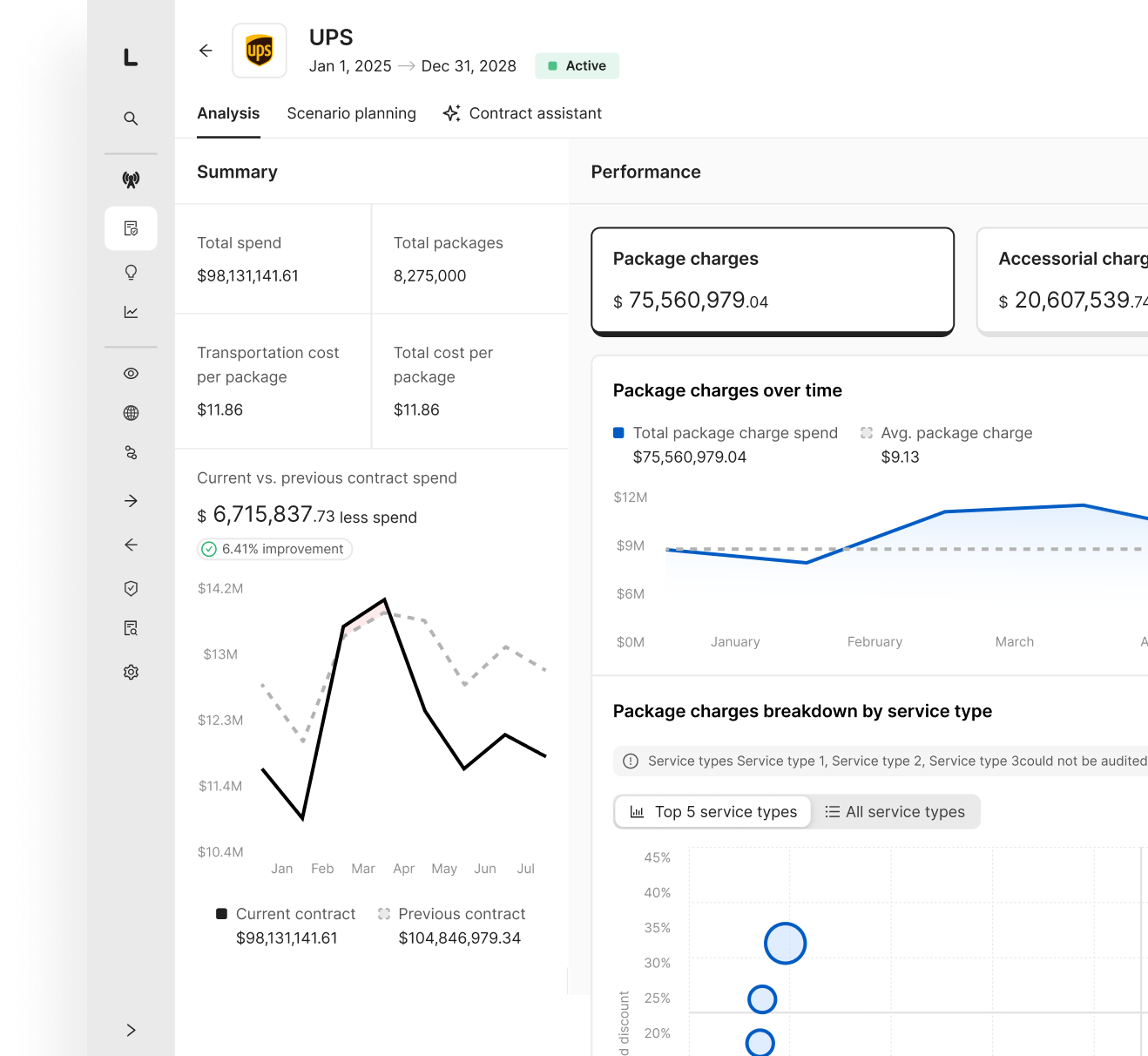Open settings gear in the sidebar
The image size is (1148, 1056).
point(131,673)
